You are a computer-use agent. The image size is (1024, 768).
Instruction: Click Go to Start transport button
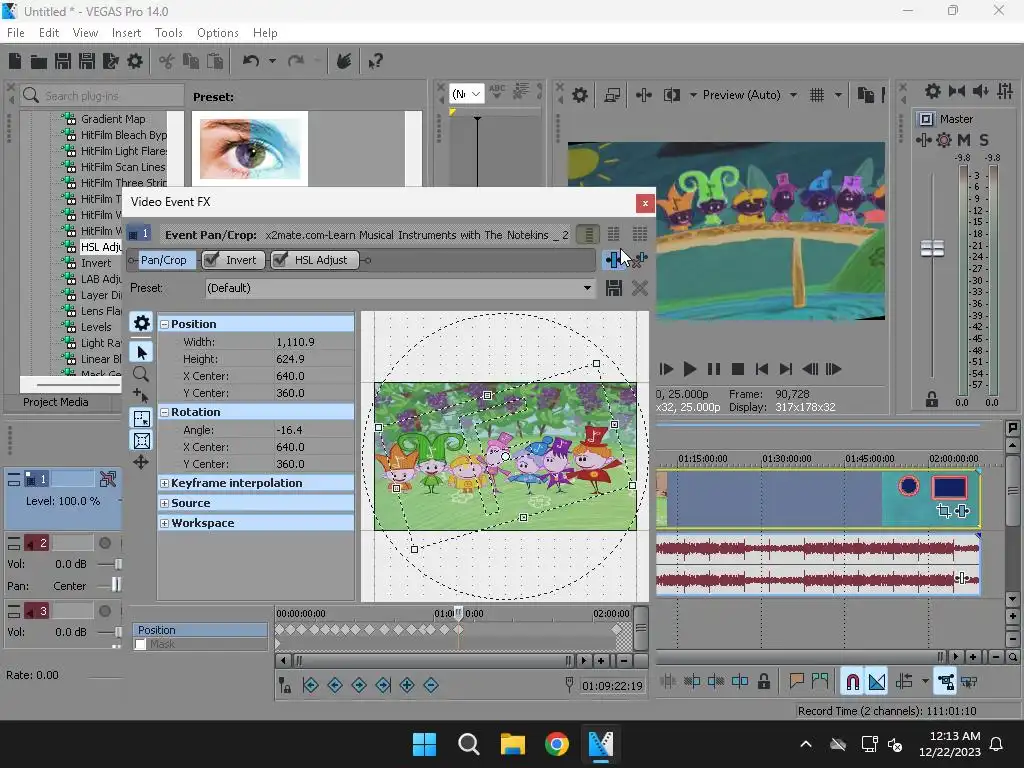[x=761, y=369]
